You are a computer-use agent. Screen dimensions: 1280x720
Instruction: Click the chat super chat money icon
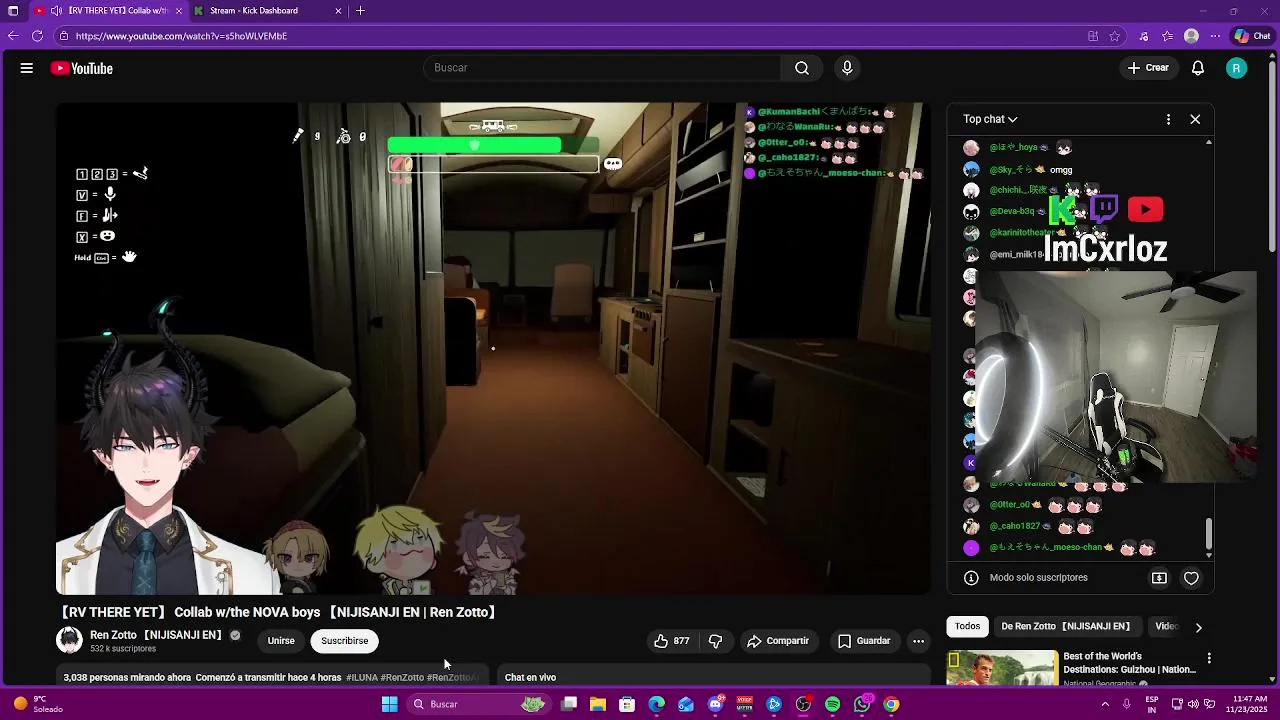[1159, 578]
